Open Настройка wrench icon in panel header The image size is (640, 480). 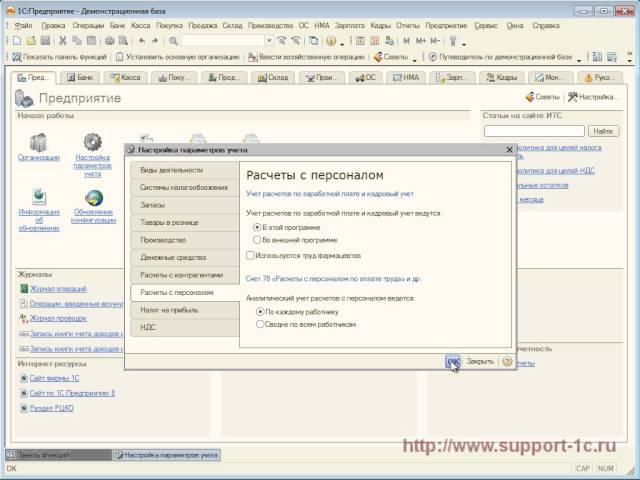(x=572, y=97)
